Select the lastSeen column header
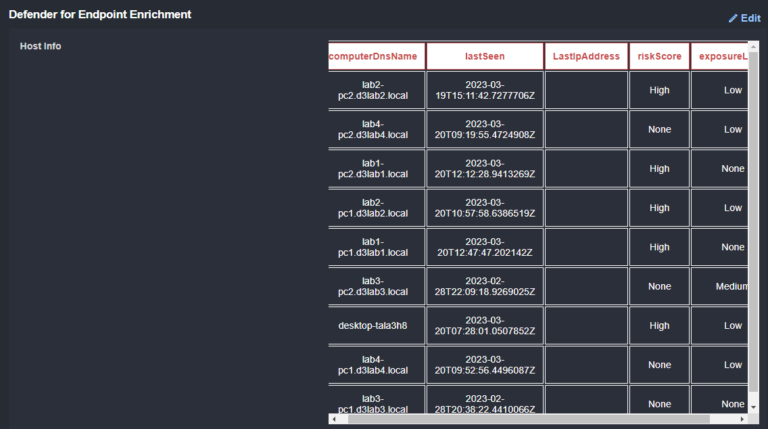Viewport: 768px width, 429px height. (485, 56)
